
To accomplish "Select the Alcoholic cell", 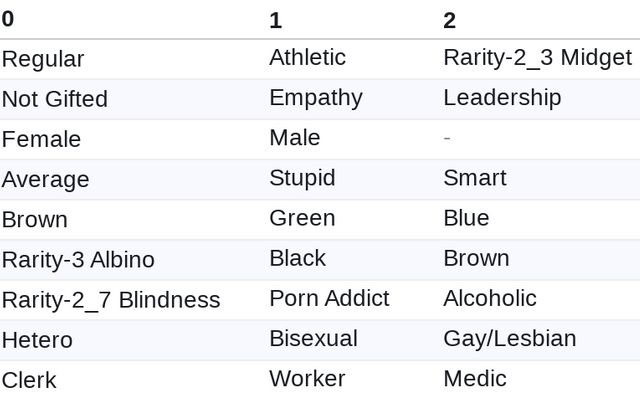I will pyautogui.click(x=490, y=298).
